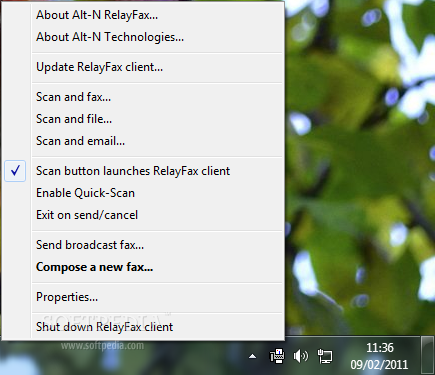Show hidden tray icons arrow
The height and width of the screenshot is (375, 435).
tap(253, 356)
